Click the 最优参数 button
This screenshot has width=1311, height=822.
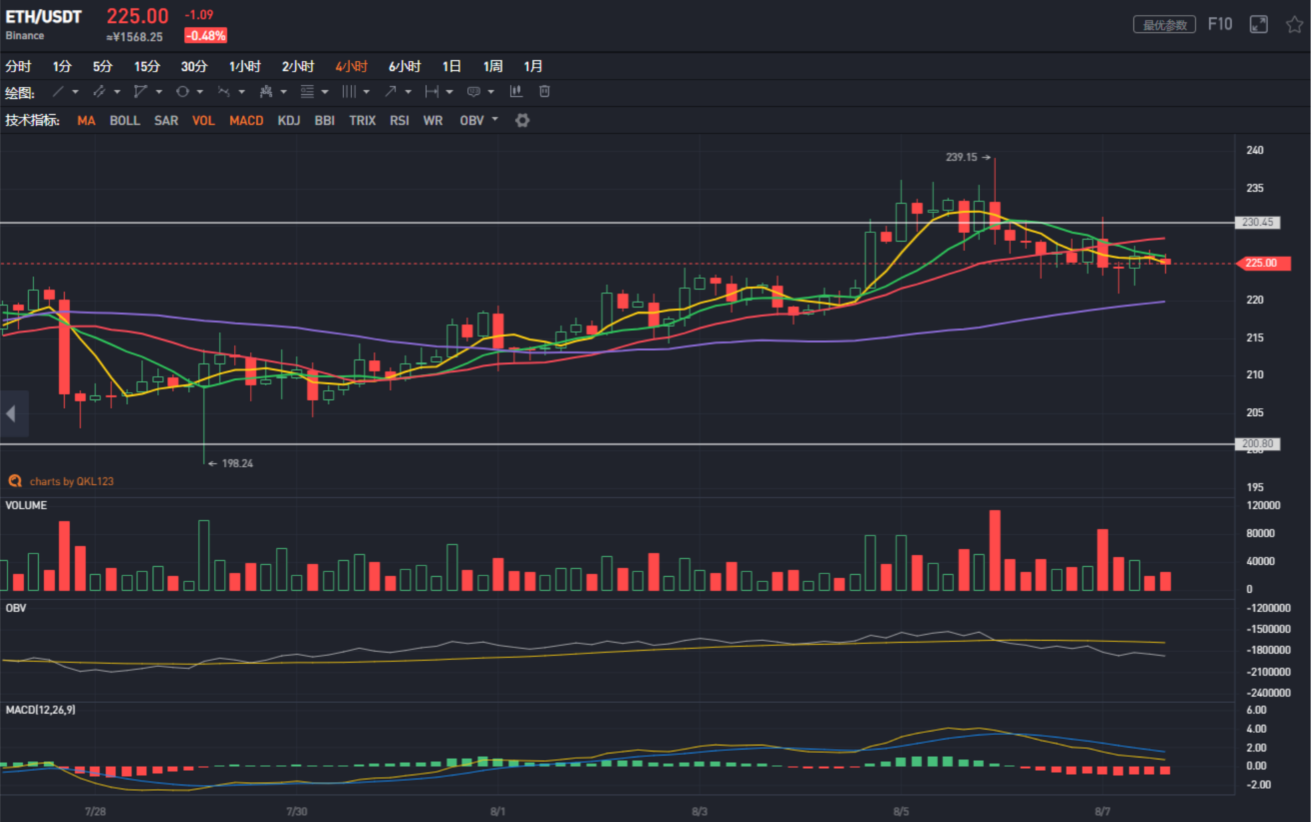(1165, 25)
